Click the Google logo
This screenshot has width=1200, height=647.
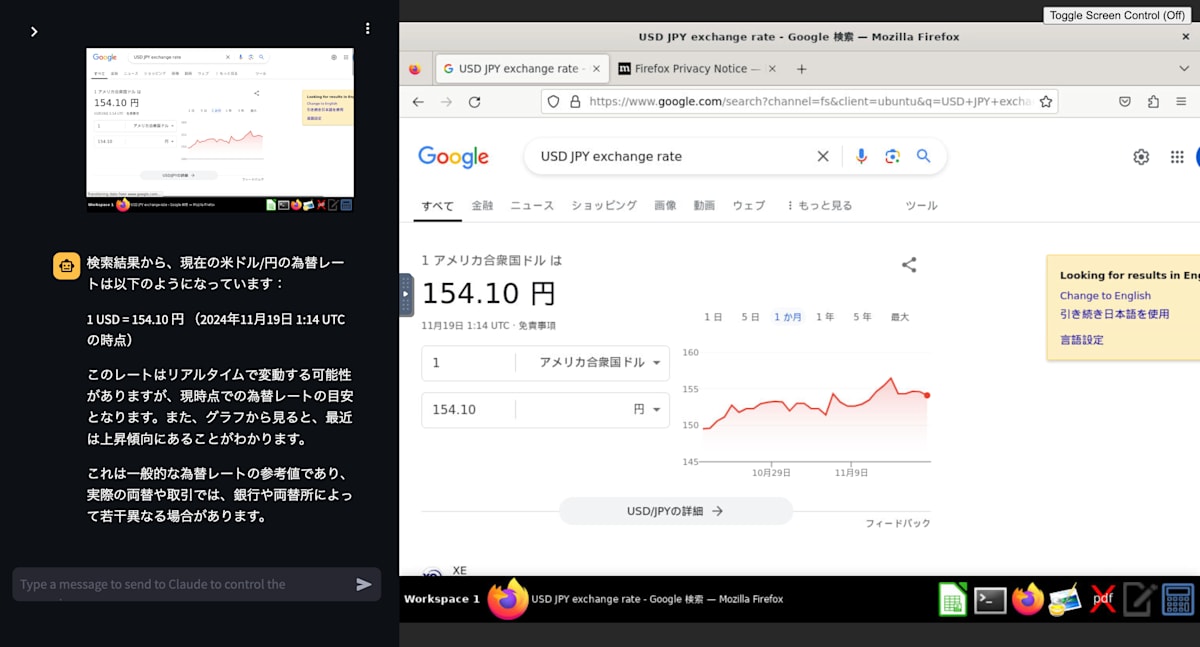click(453, 157)
